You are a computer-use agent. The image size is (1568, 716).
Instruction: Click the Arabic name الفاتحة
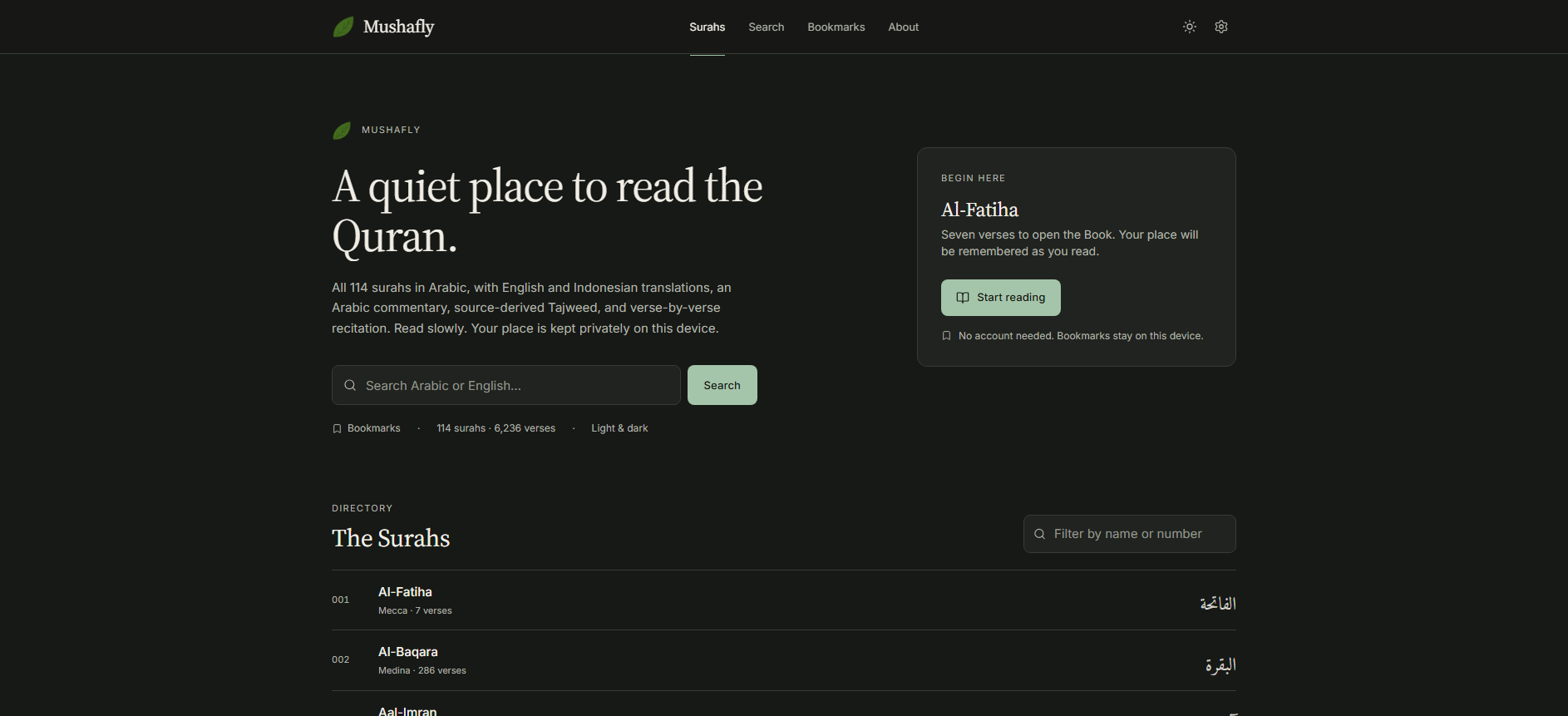point(1218,603)
